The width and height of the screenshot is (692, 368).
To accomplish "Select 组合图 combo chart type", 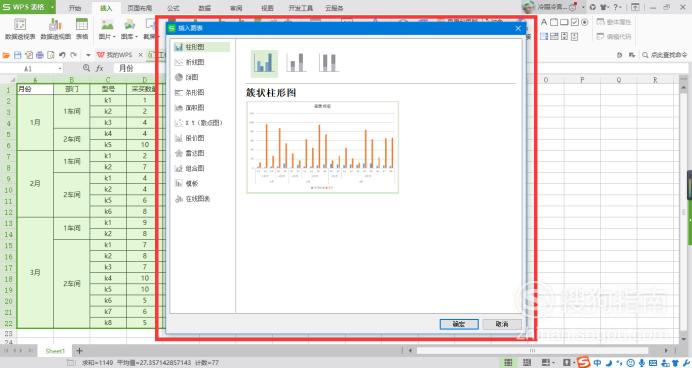I will pyautogui.click(x=190, y=169).
